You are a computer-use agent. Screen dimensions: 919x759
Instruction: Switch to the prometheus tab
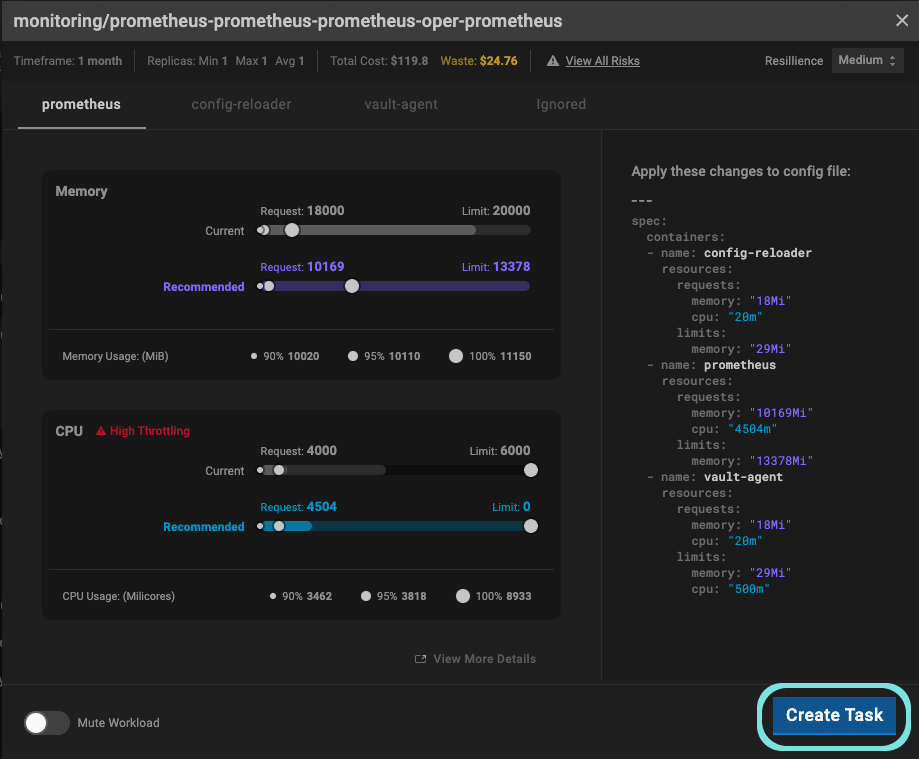81,104
